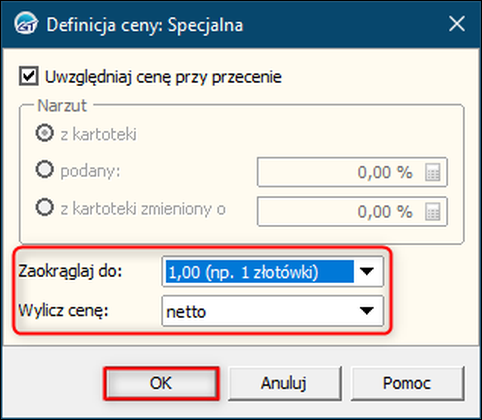Click the netto value in combo box

point(186,312)
